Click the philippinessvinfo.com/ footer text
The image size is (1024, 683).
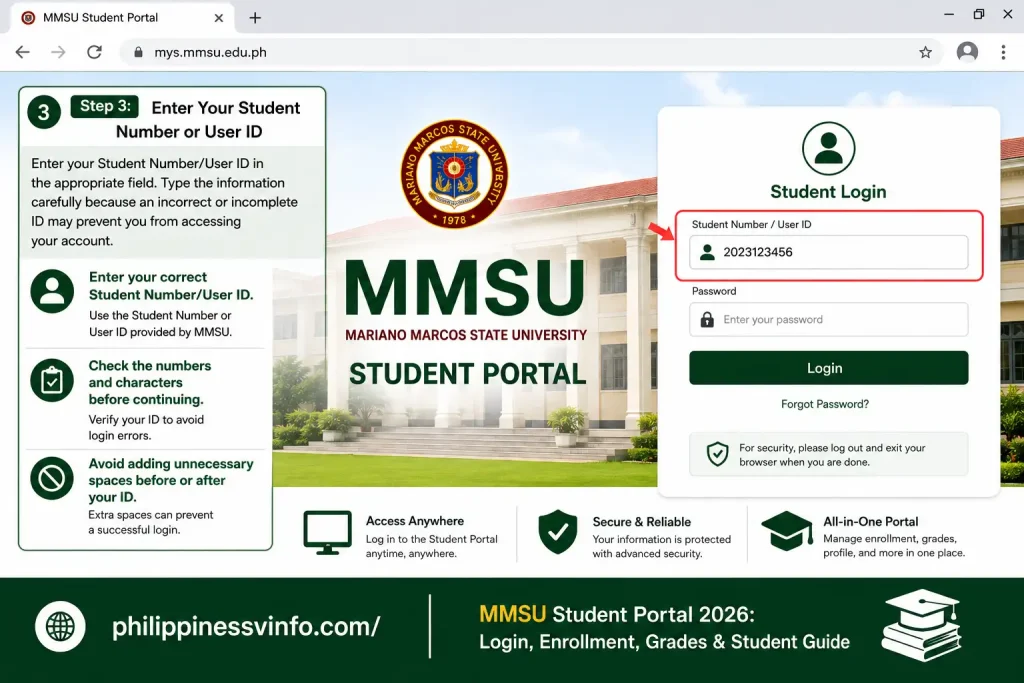point(246,627)
